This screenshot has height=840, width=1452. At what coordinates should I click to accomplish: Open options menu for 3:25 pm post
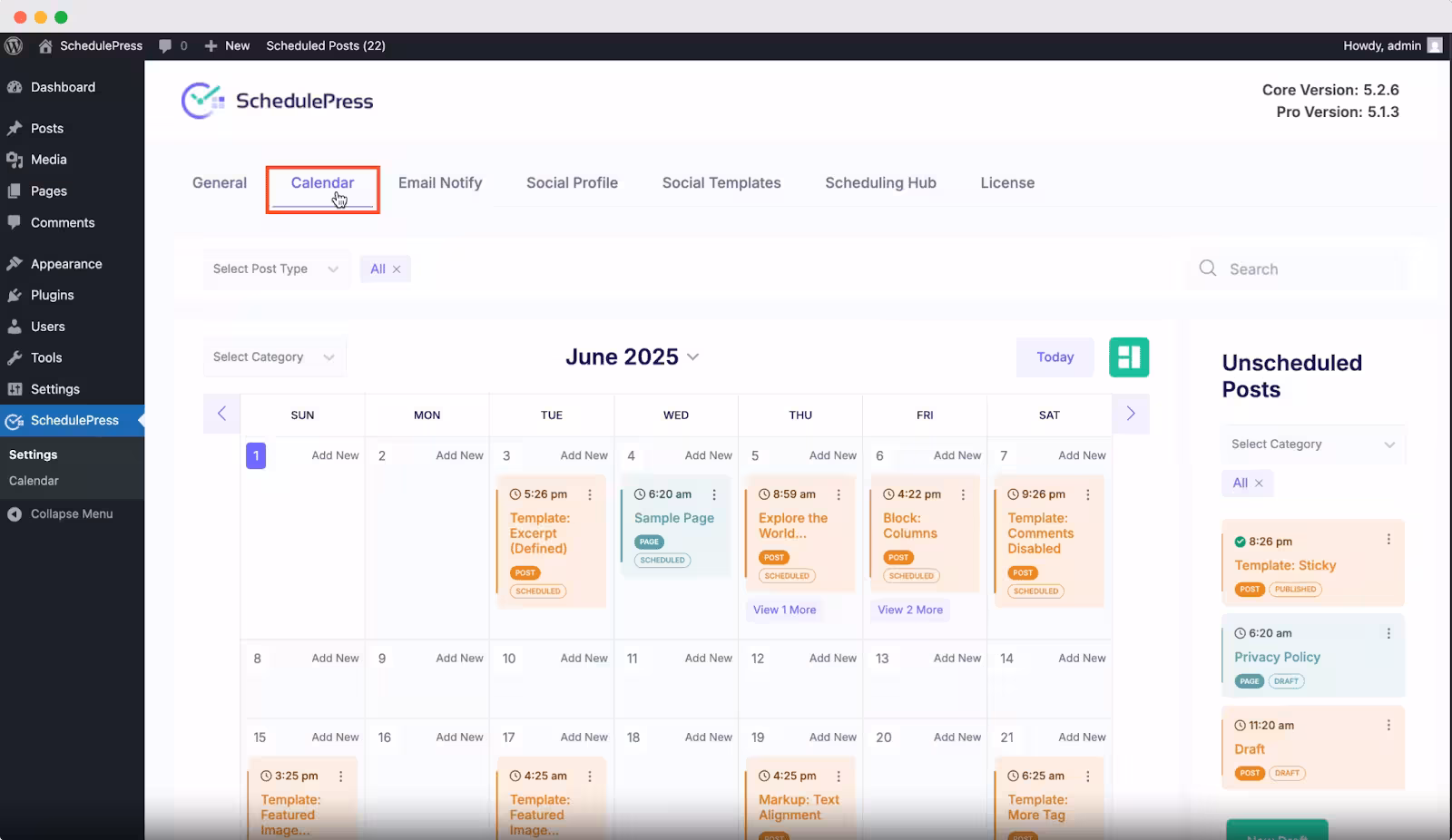[x=341, y=777]
